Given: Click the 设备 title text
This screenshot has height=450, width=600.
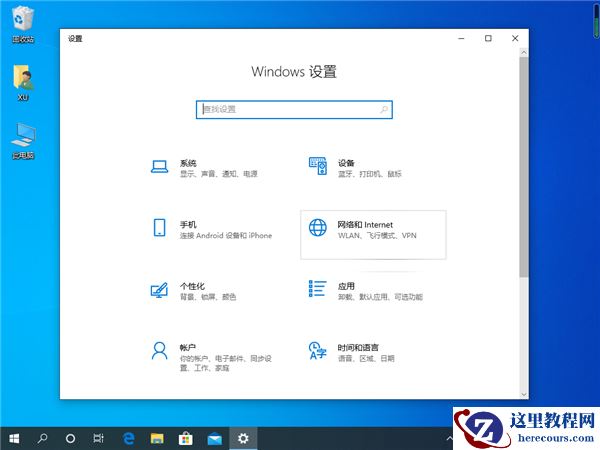Looking at the screenshot, I should pyautogui.click(x=346, y=163).
